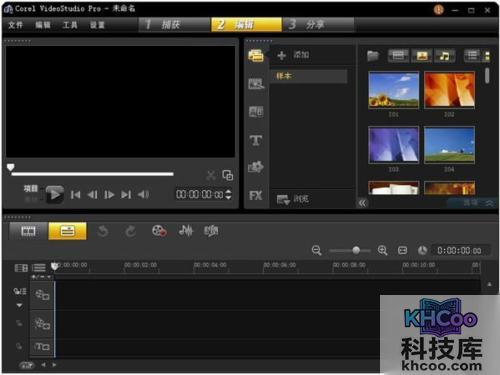The height and width of the screenshot is (375, 500).
Task: Toggle photo display in library
Action: pyautogui.click(x=422, y=55)
